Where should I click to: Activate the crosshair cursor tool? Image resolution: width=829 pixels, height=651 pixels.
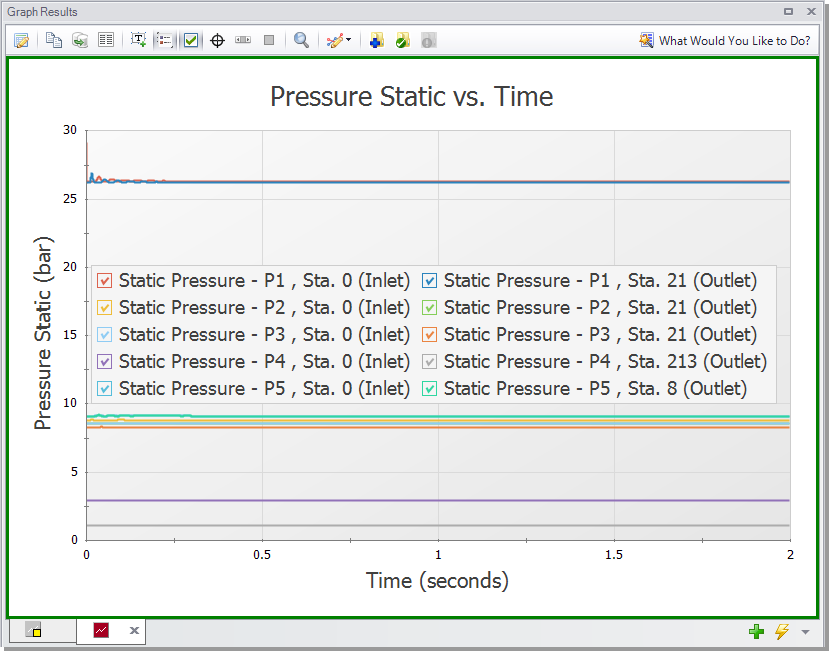(217, 40)
